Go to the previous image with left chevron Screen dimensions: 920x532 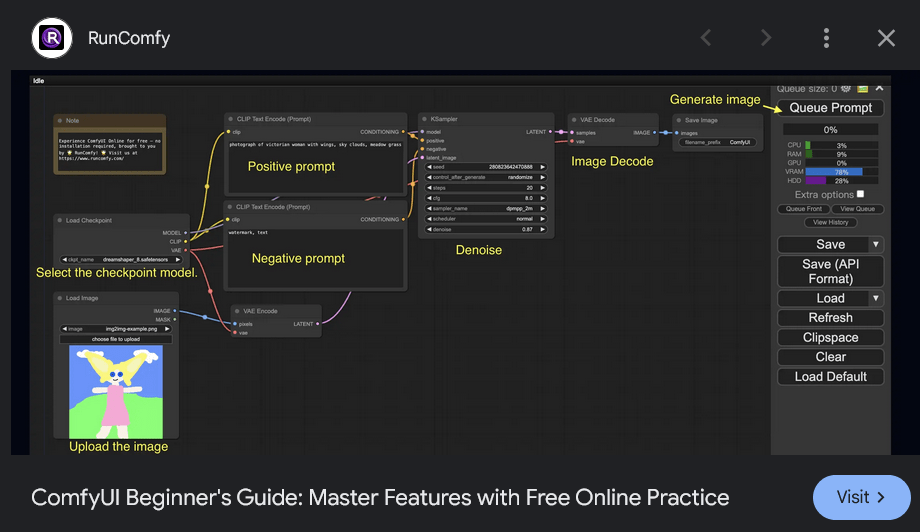[706, 38]
